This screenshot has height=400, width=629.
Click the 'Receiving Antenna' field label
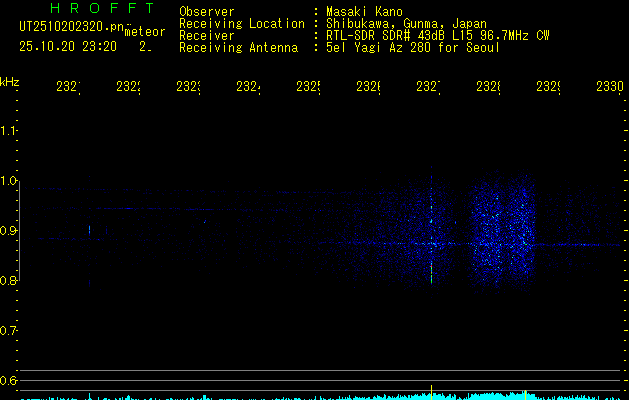[x=238, y=48]
